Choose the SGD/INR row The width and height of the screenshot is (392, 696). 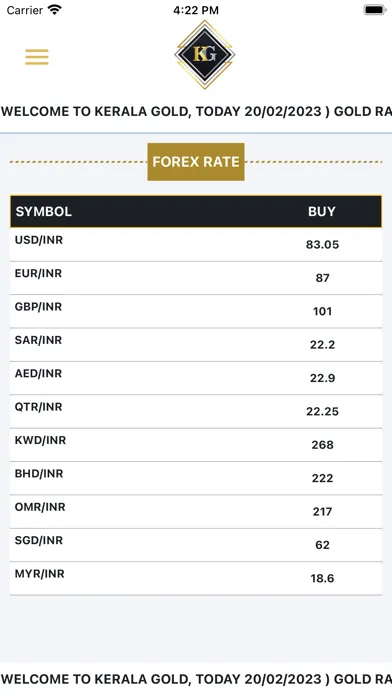pyautogui.click(x=196, y=545)
